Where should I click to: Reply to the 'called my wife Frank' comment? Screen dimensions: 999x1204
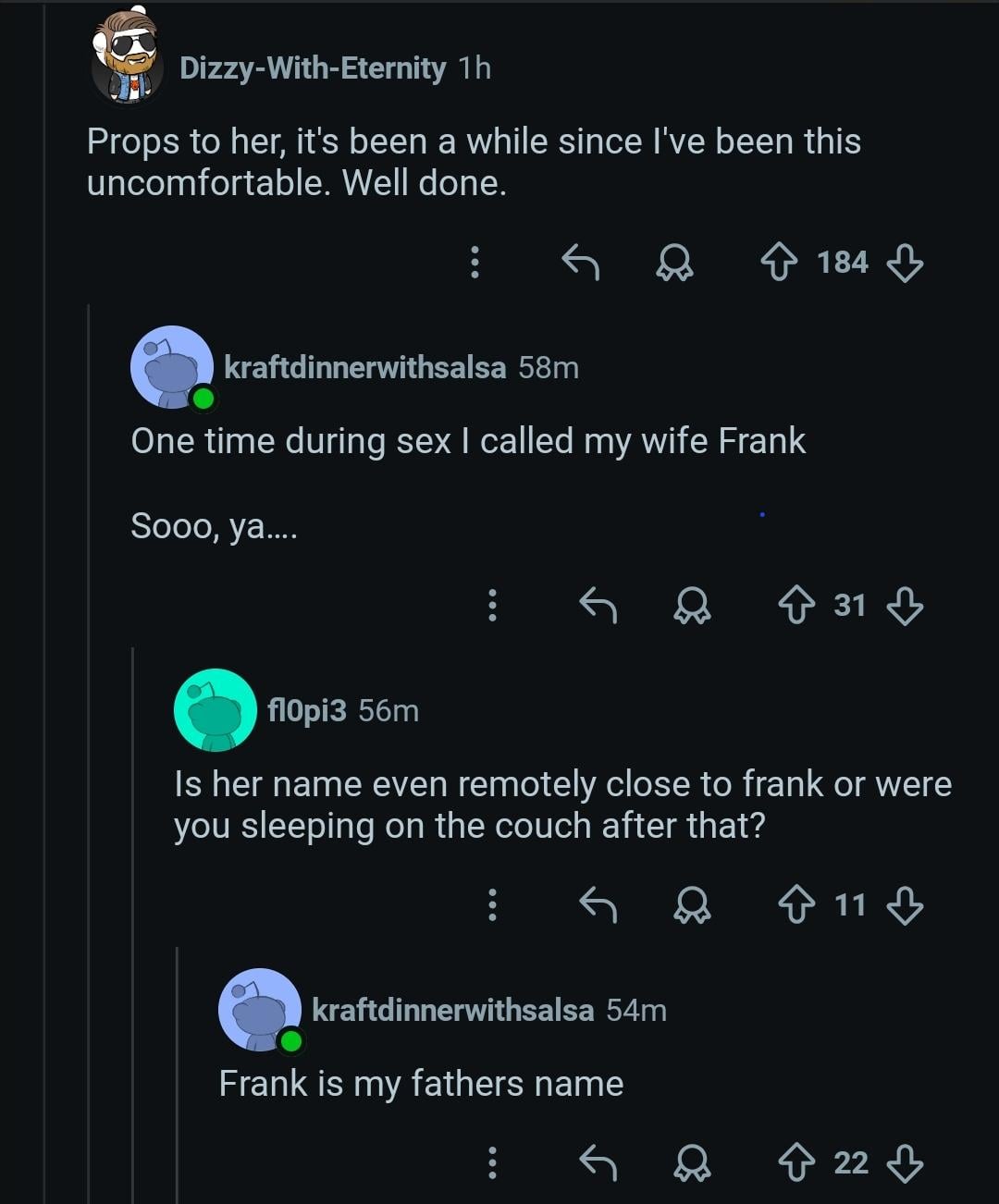[x=598, y=606]
